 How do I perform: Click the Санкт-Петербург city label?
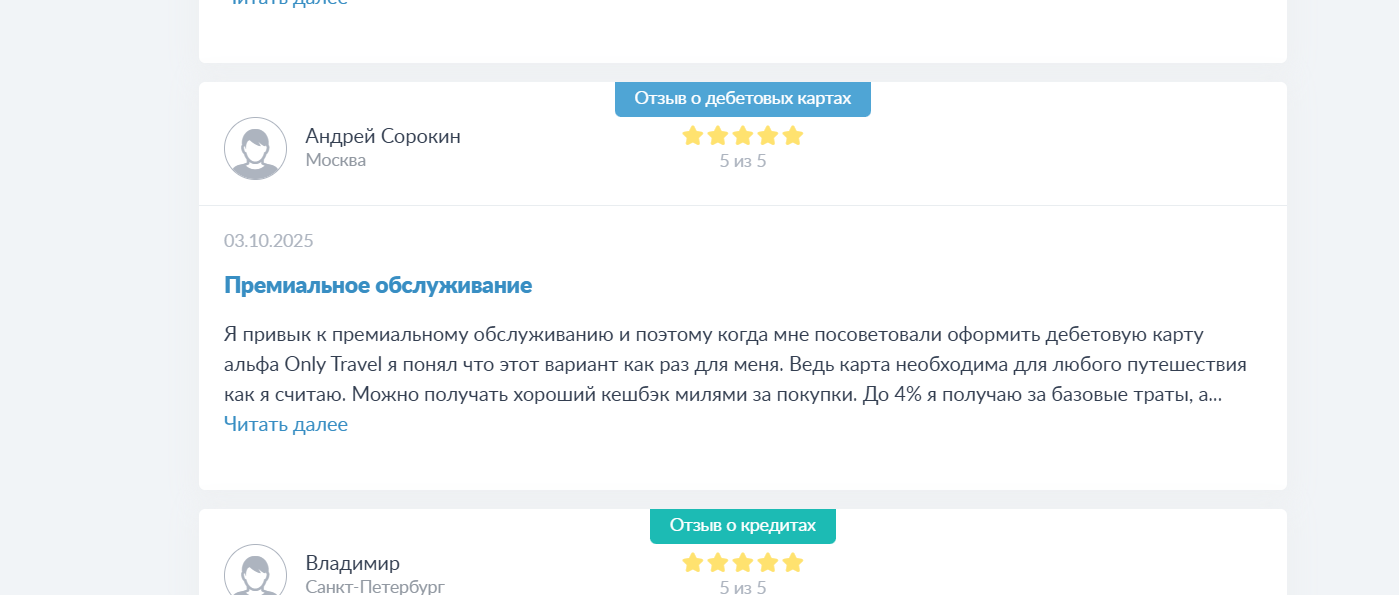click(x=375, y=586)
